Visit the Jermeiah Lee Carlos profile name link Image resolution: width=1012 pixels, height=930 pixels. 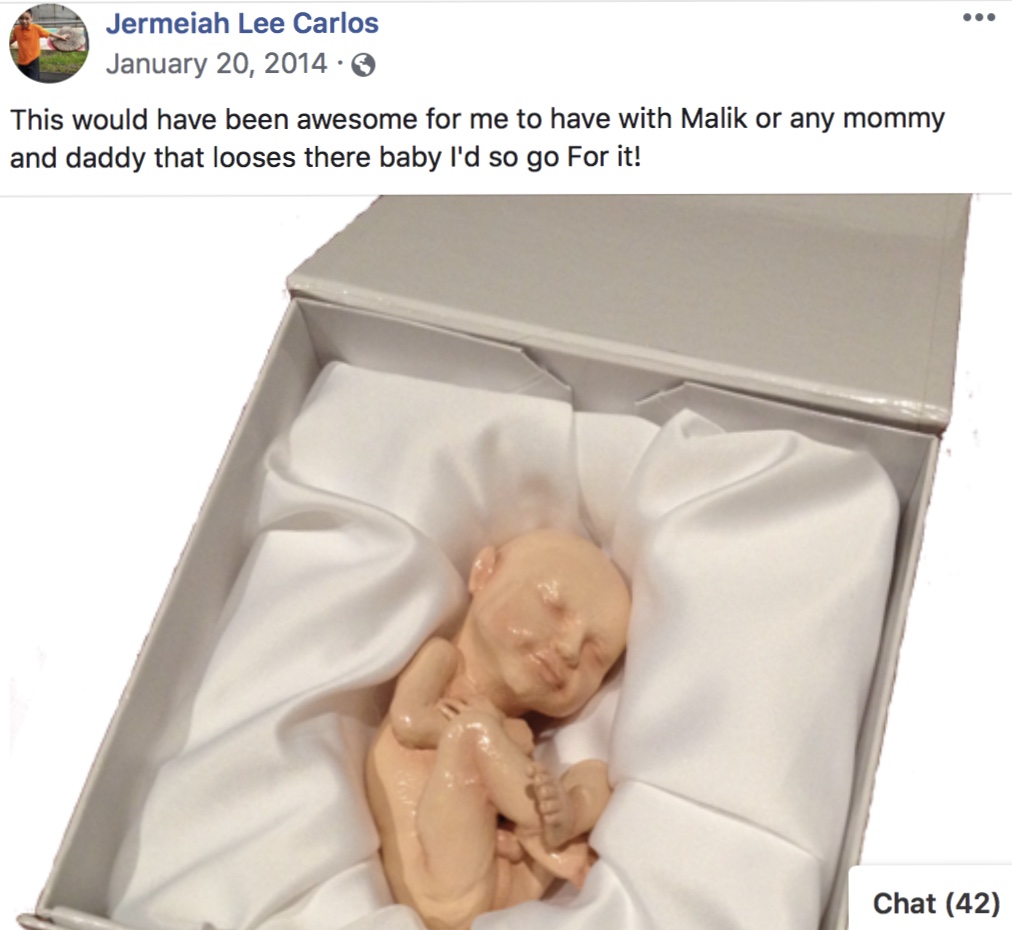[242, 23]
